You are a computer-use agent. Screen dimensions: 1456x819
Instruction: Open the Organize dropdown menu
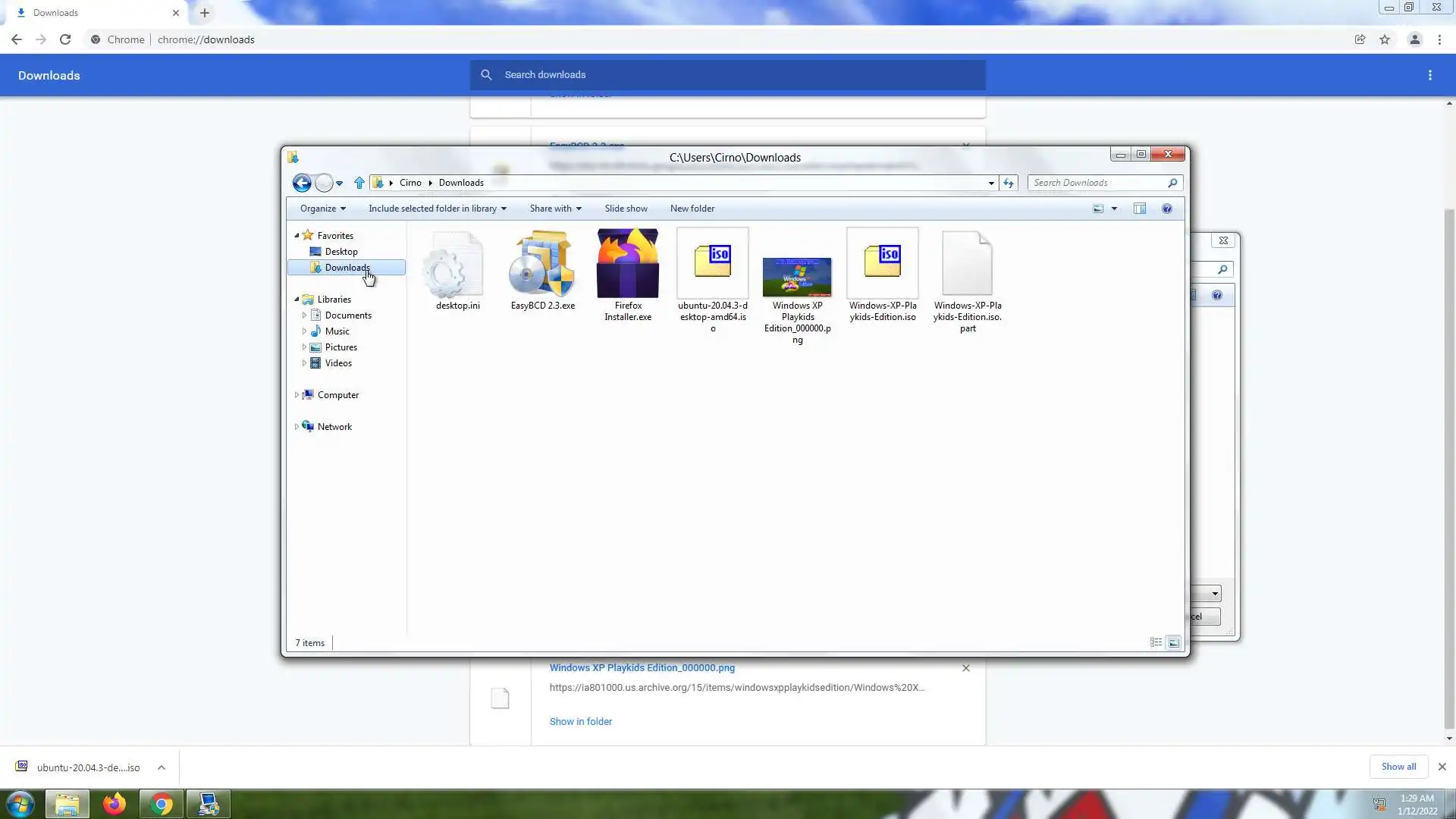pyautogui.click(x=322, y=209)
